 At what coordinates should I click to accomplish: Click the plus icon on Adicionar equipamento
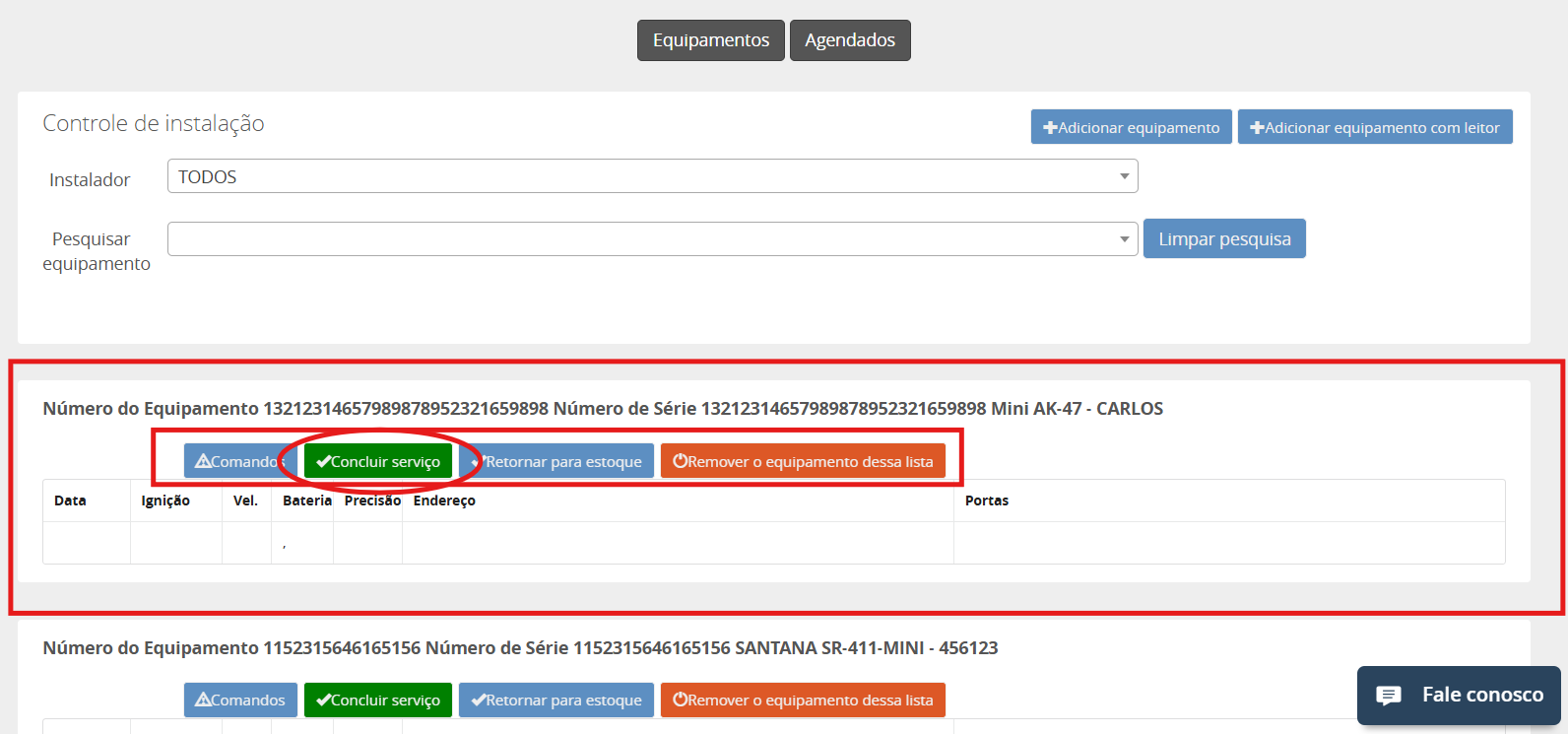coord(1050,128)
